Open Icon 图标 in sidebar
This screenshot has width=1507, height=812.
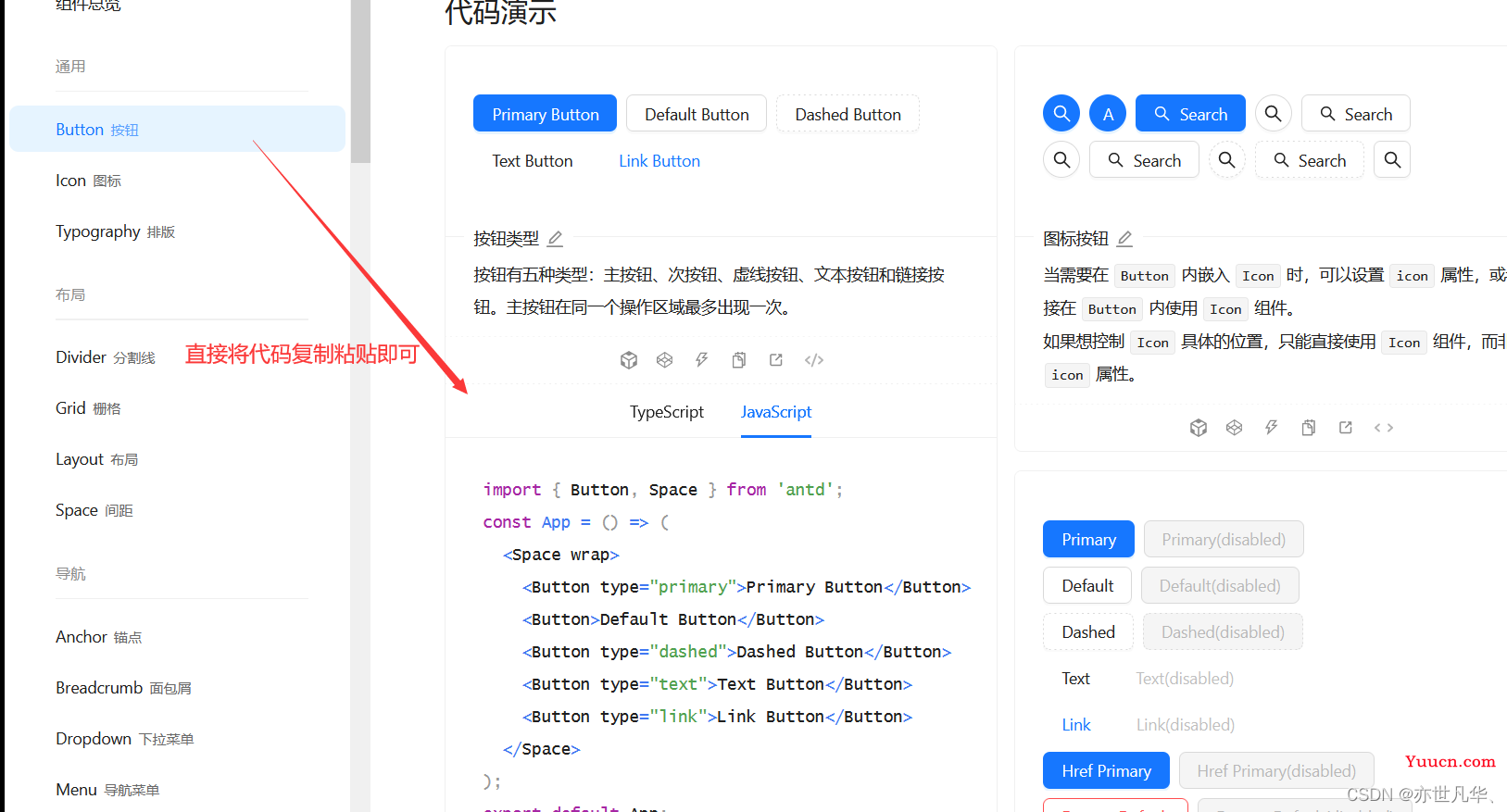coord(177,180)
